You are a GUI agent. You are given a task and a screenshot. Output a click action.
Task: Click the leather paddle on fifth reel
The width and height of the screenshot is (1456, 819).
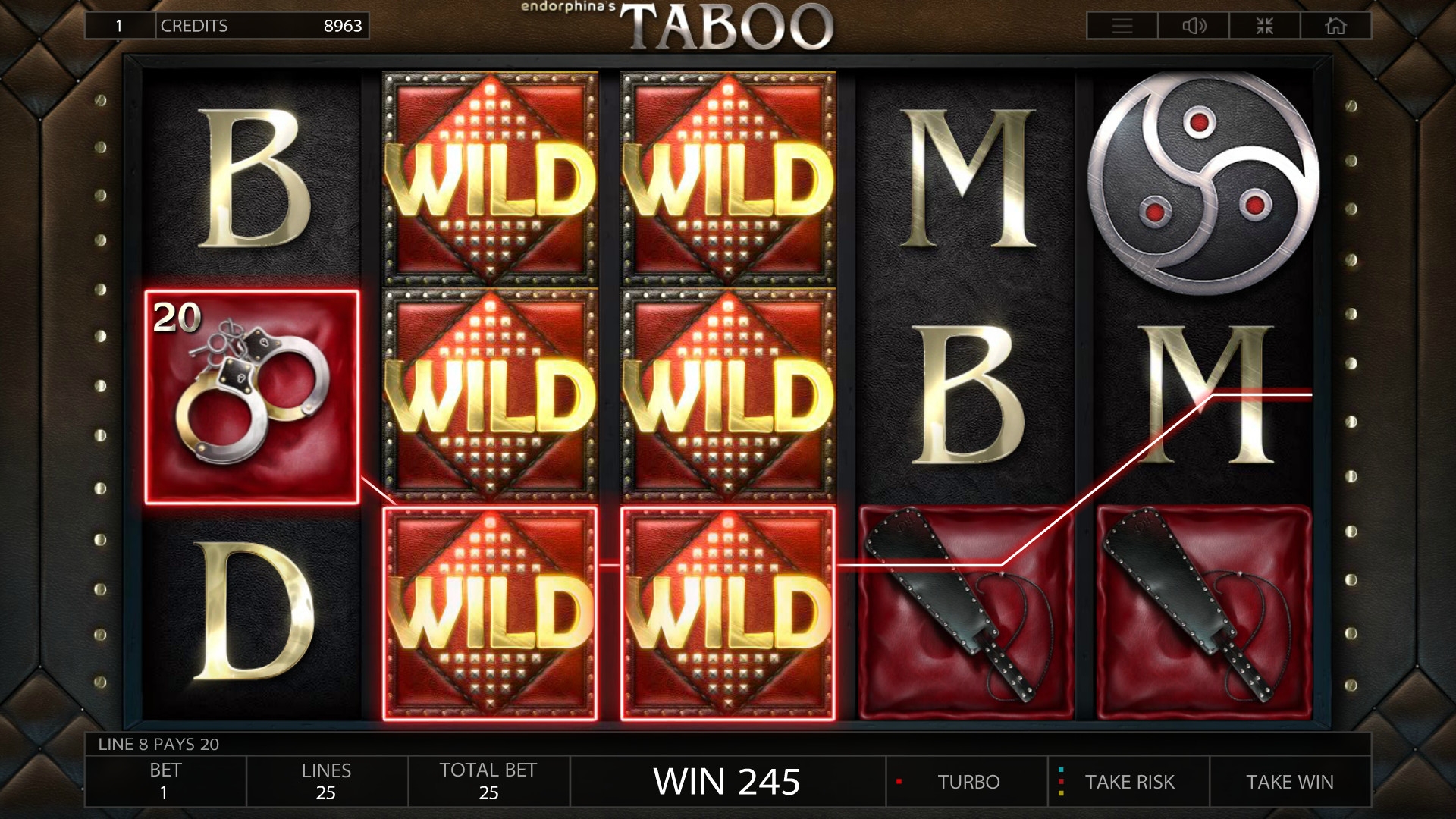(1204, 613)
